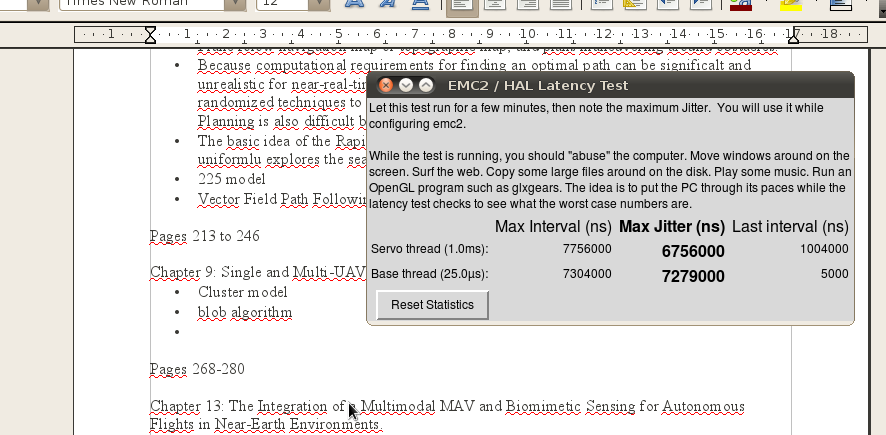The width and height of the screenshot is (886, 435).
Task: Open the paragraph style dropdown arrow
Action: point(38,3)
